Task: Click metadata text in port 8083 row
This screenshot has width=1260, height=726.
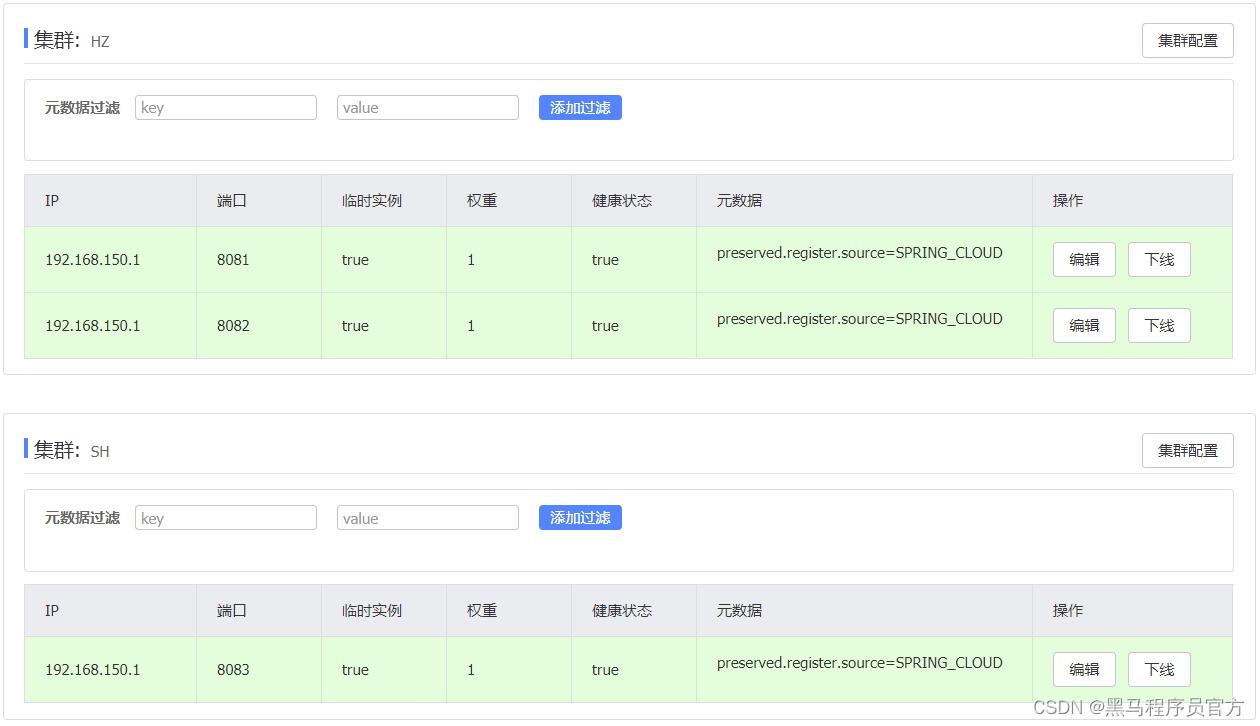Action: 860,663
